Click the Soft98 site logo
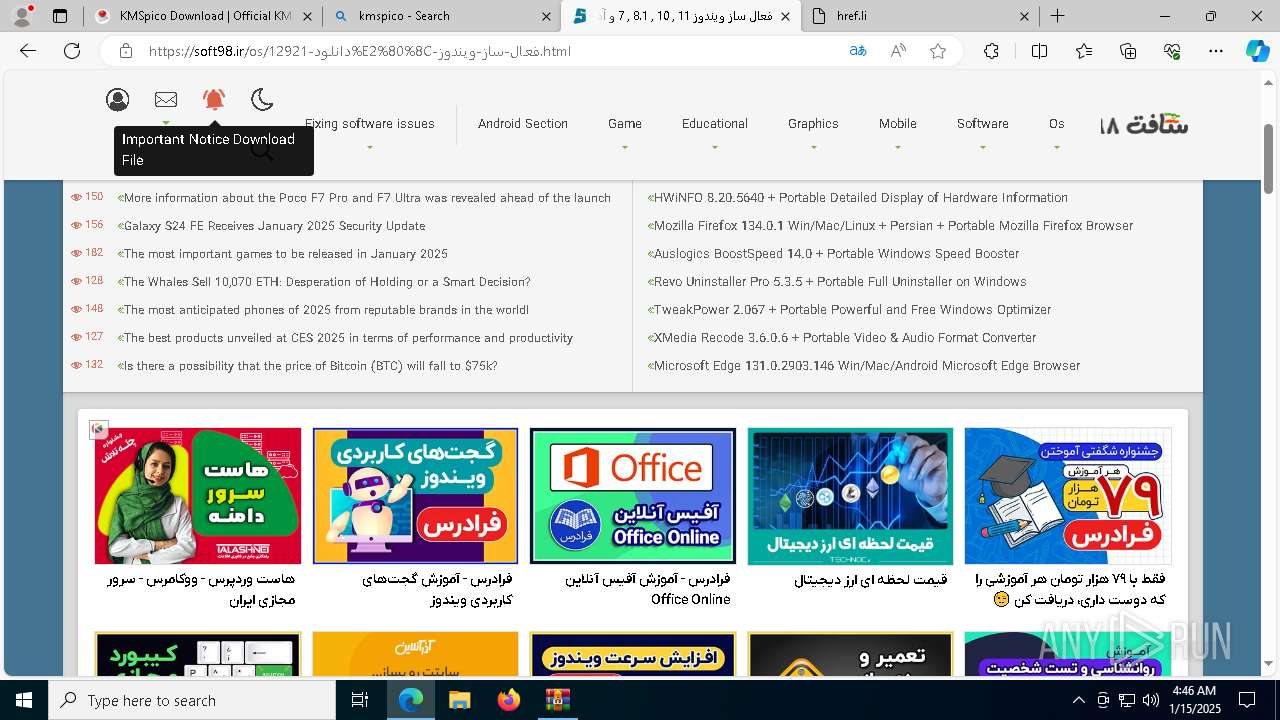The width and height of the screenshot is (1280, 720). coord(1144,125)
